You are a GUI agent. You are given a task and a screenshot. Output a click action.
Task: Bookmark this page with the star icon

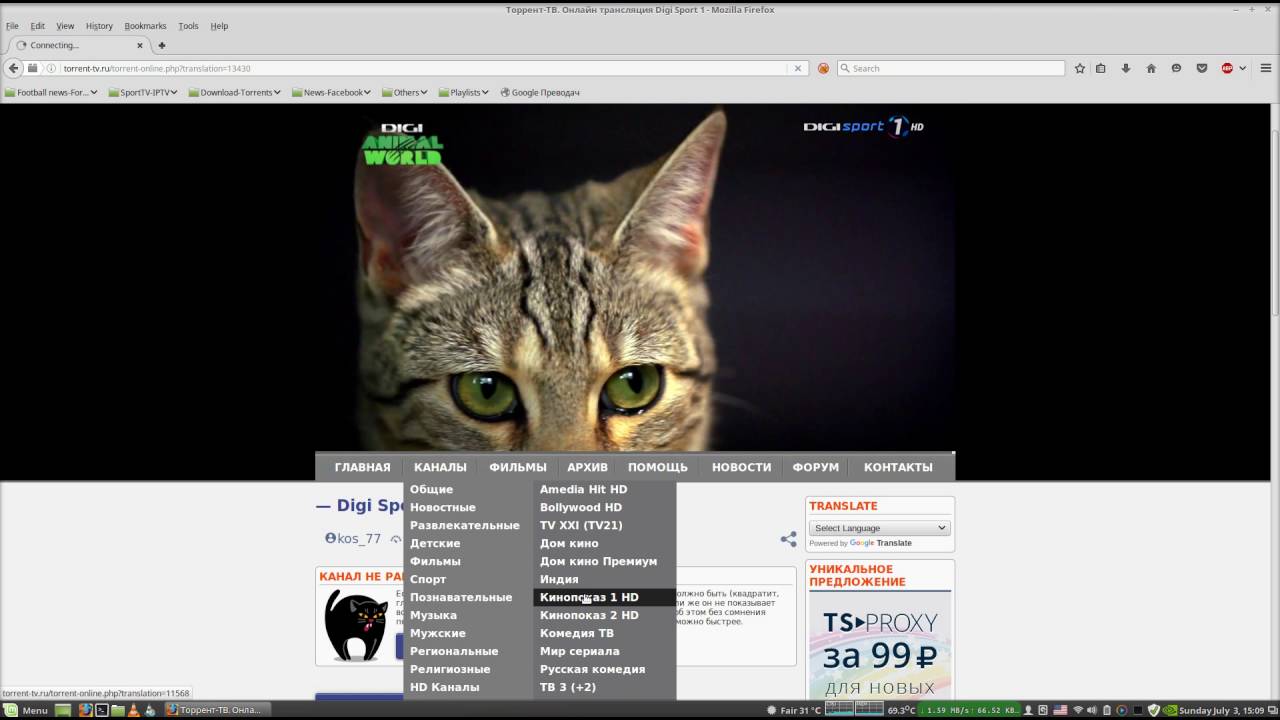1080,68
